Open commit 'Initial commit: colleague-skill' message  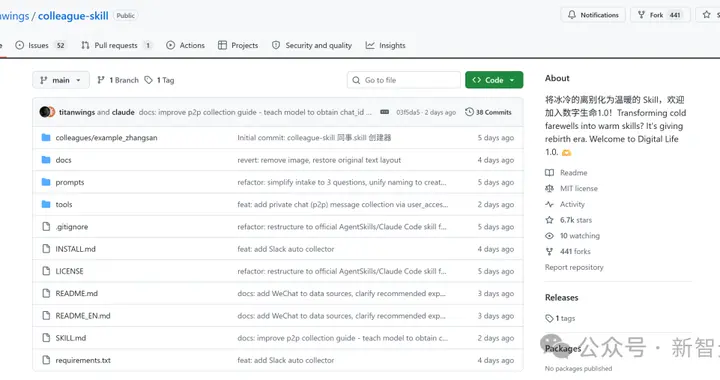314,138
